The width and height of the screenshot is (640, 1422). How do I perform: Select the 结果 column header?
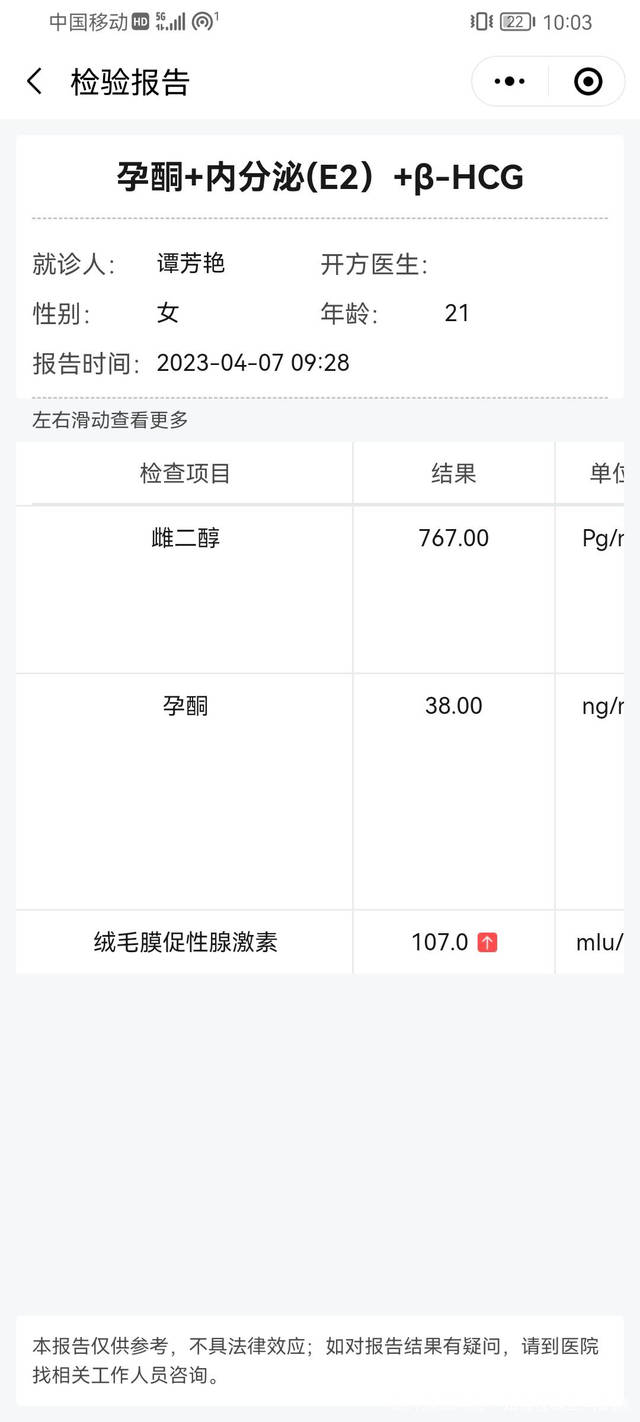pyautogui.click(x=453, y=474)
